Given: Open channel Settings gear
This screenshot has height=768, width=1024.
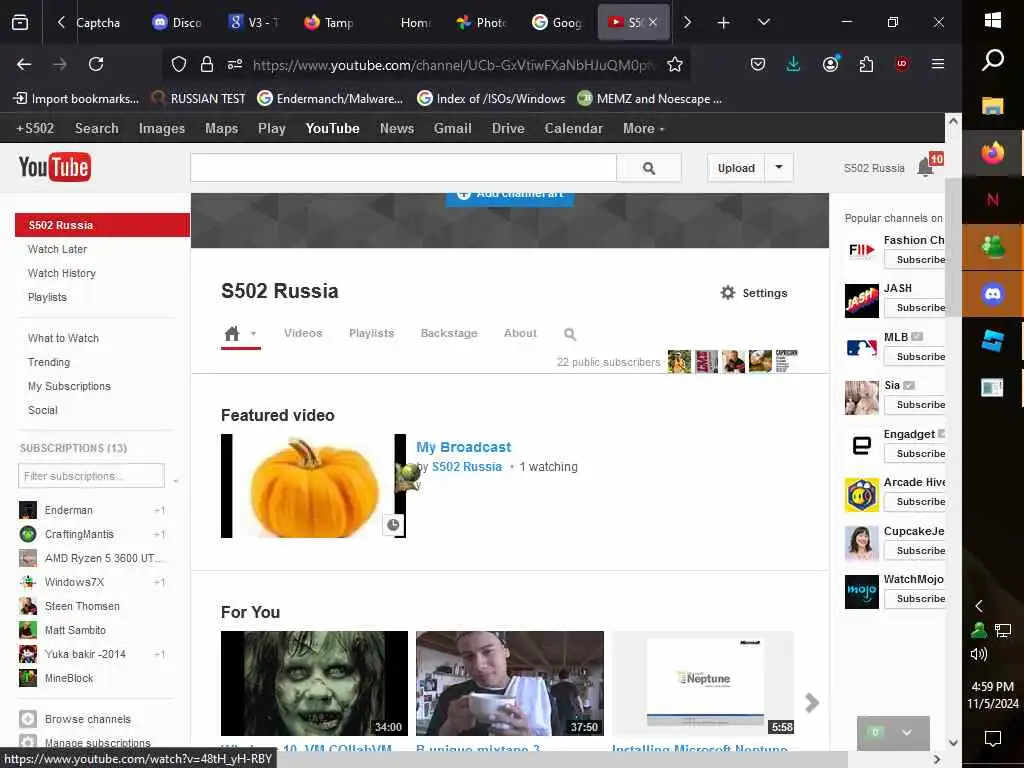Looking at the screenshot, I should 728,293.
